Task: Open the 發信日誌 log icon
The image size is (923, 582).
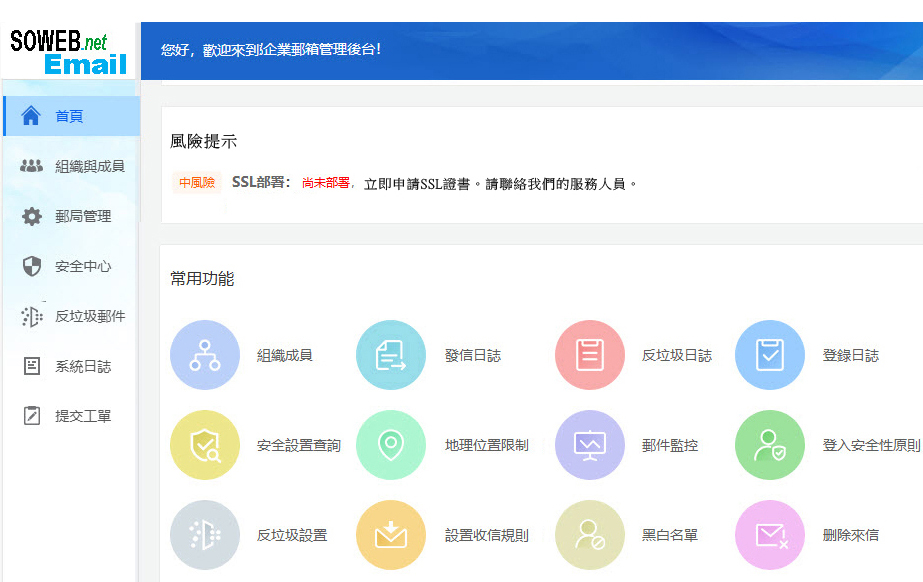Action: coord(390,355)
